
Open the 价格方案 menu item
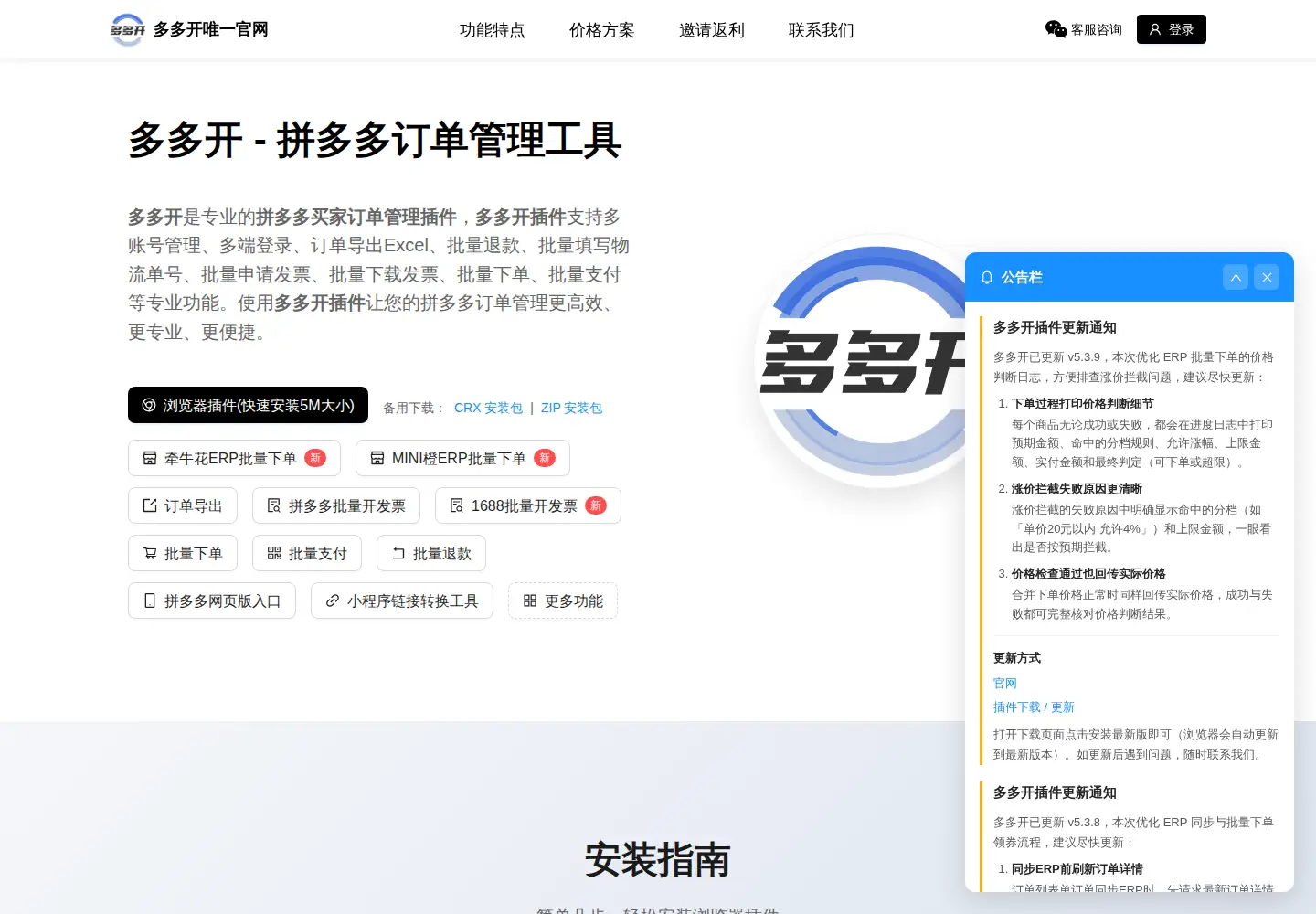602,30
